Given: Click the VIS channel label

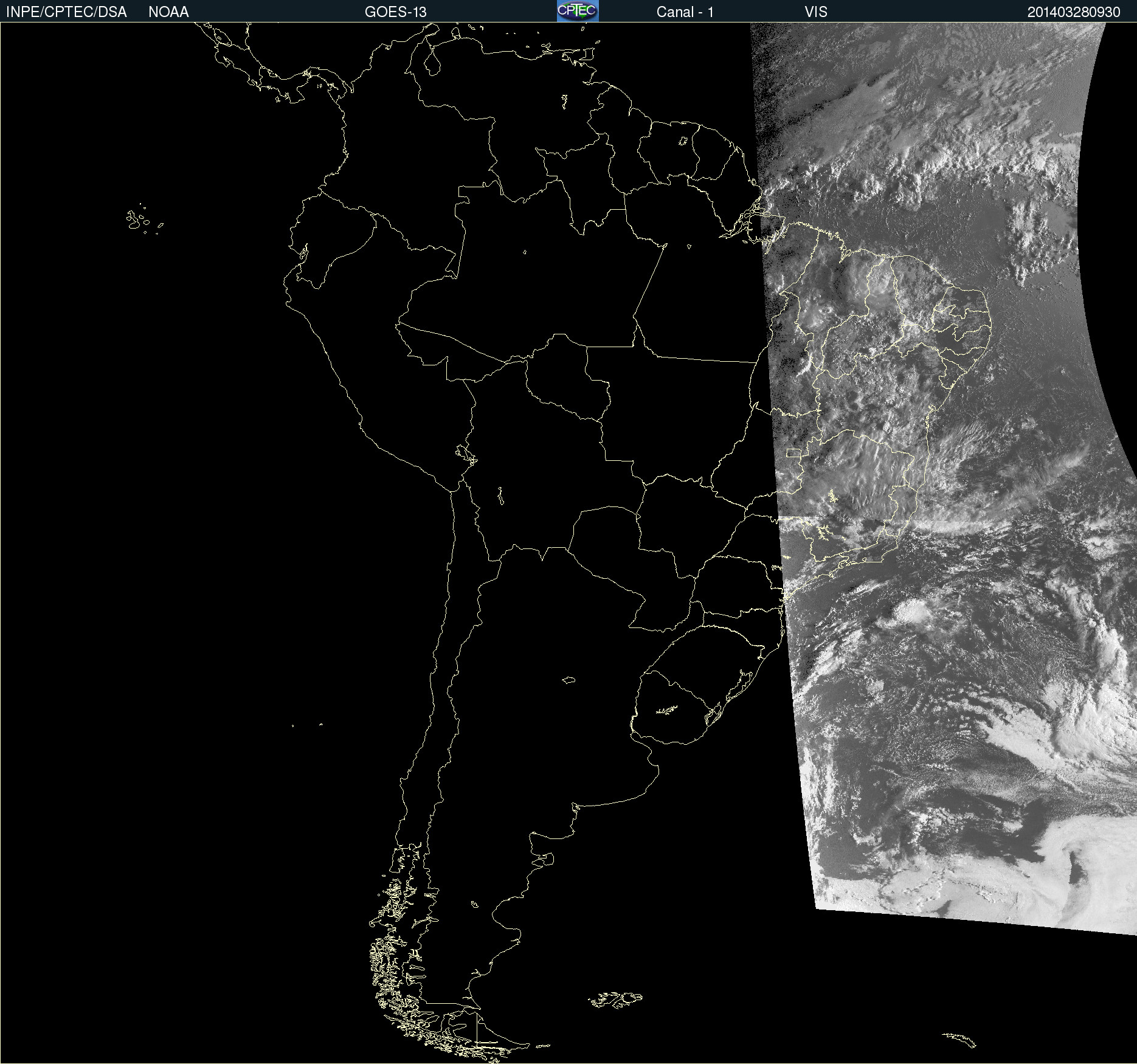Looking at the screenshot, I should pos(816,12).
